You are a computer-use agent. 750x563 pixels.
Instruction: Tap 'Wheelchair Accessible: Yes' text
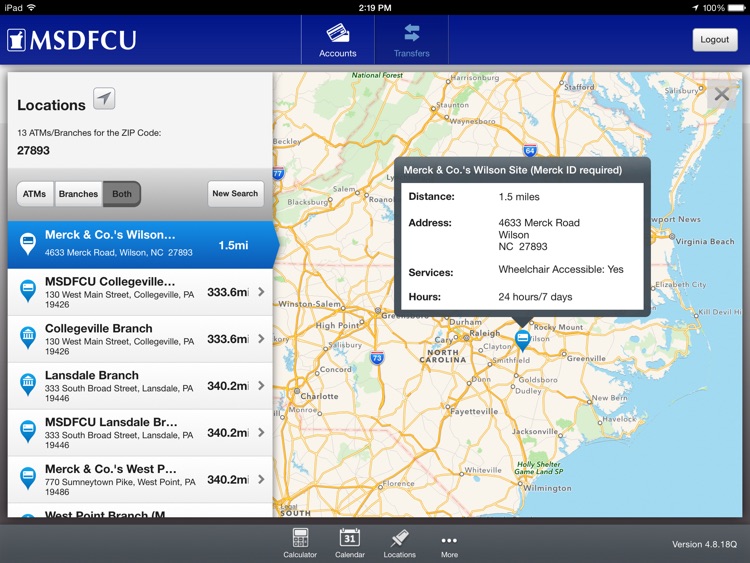point(561,270)
